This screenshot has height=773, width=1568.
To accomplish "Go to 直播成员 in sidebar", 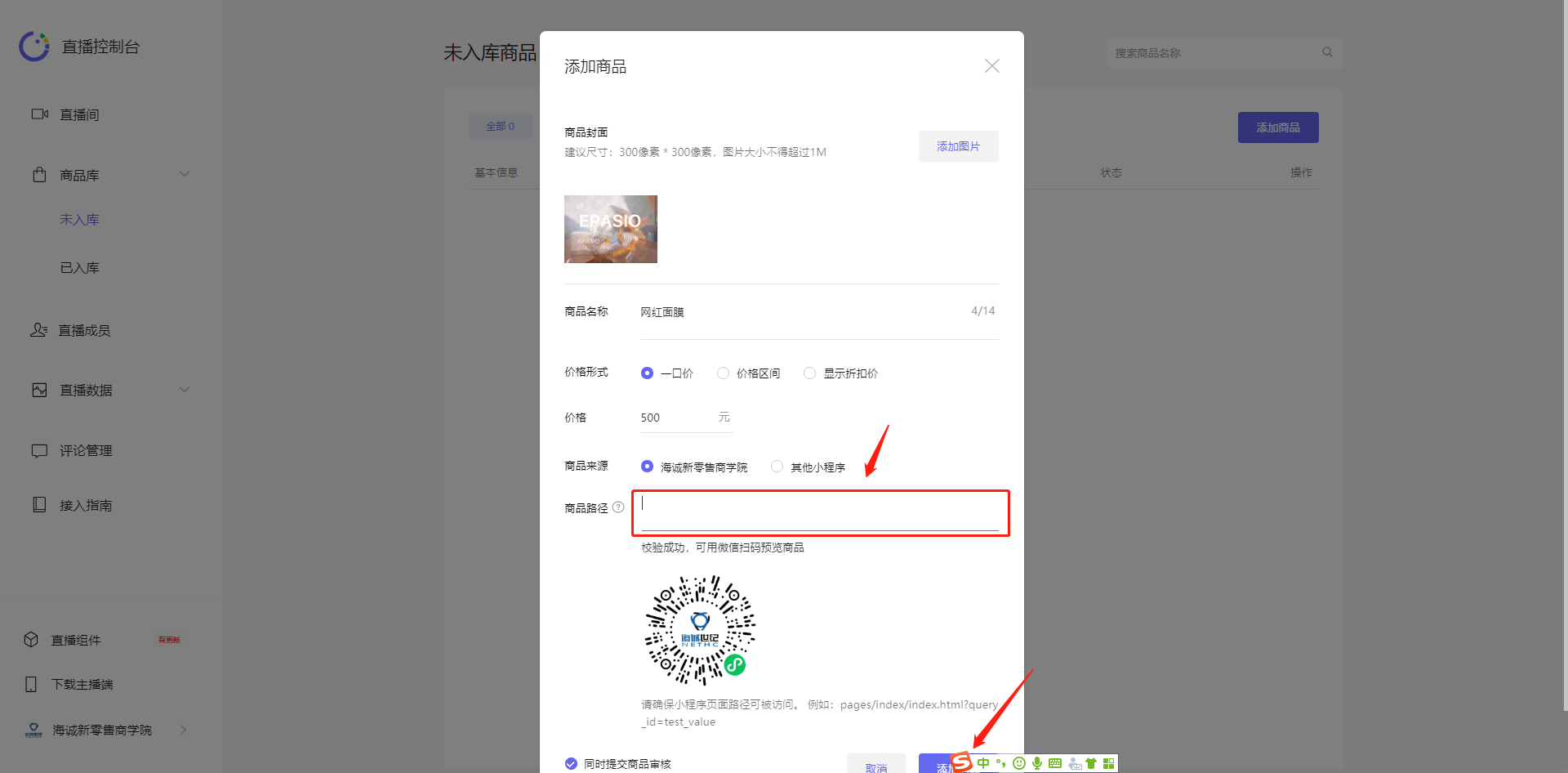I will pyautogui.click(x=84, y=331).
